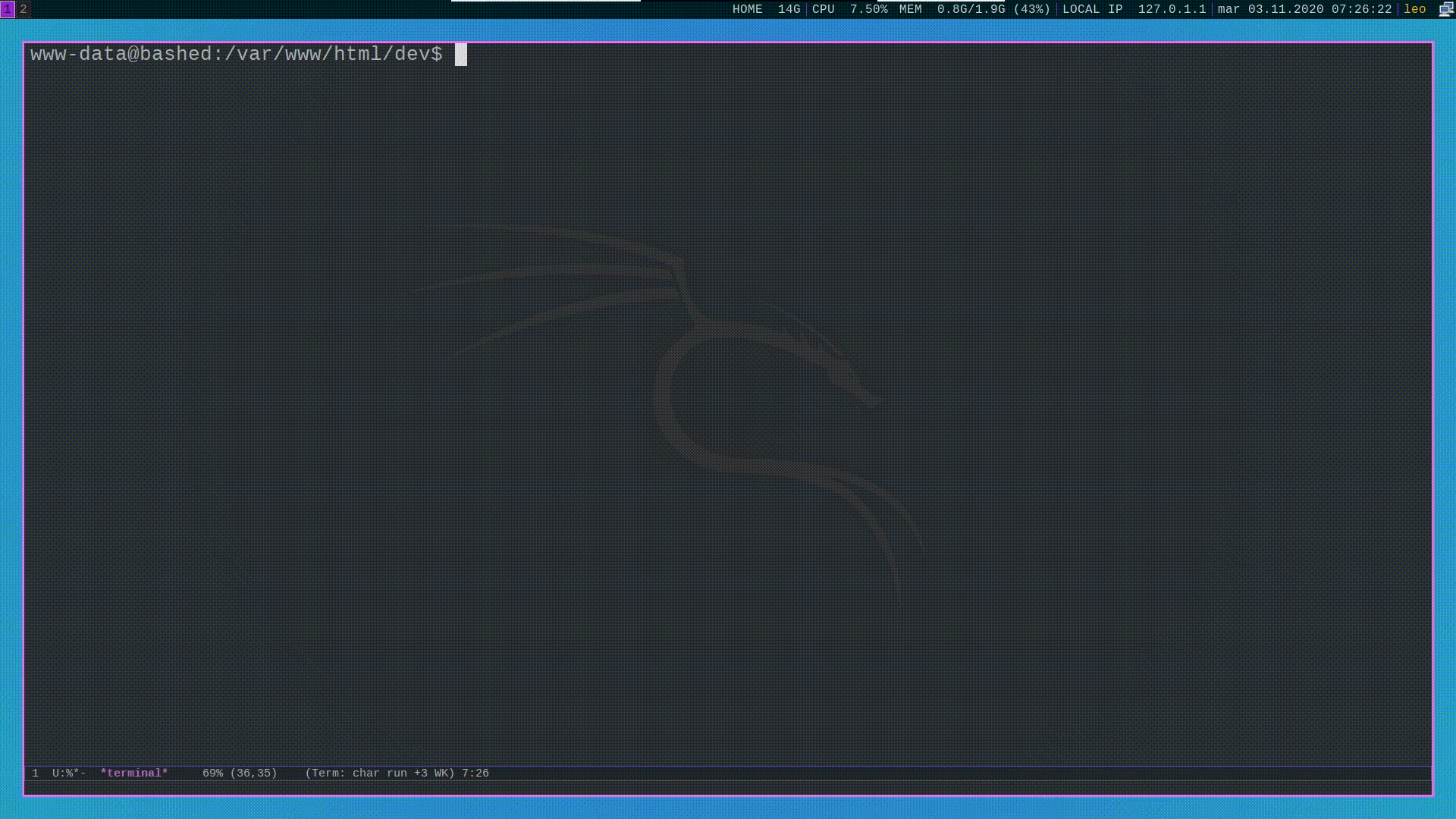
Task: Click the LOCAL IP label
Action: 1092,9
